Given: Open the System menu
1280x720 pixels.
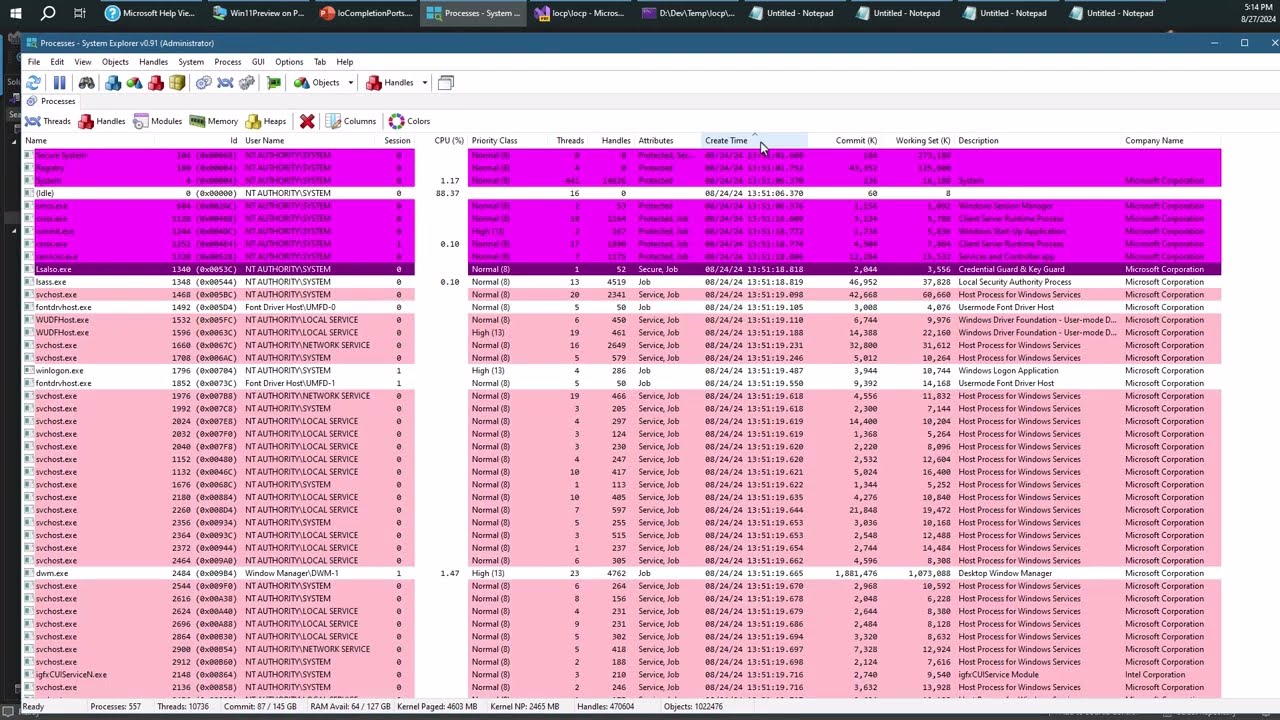Looking at the screenshot, I should [191, 62].
